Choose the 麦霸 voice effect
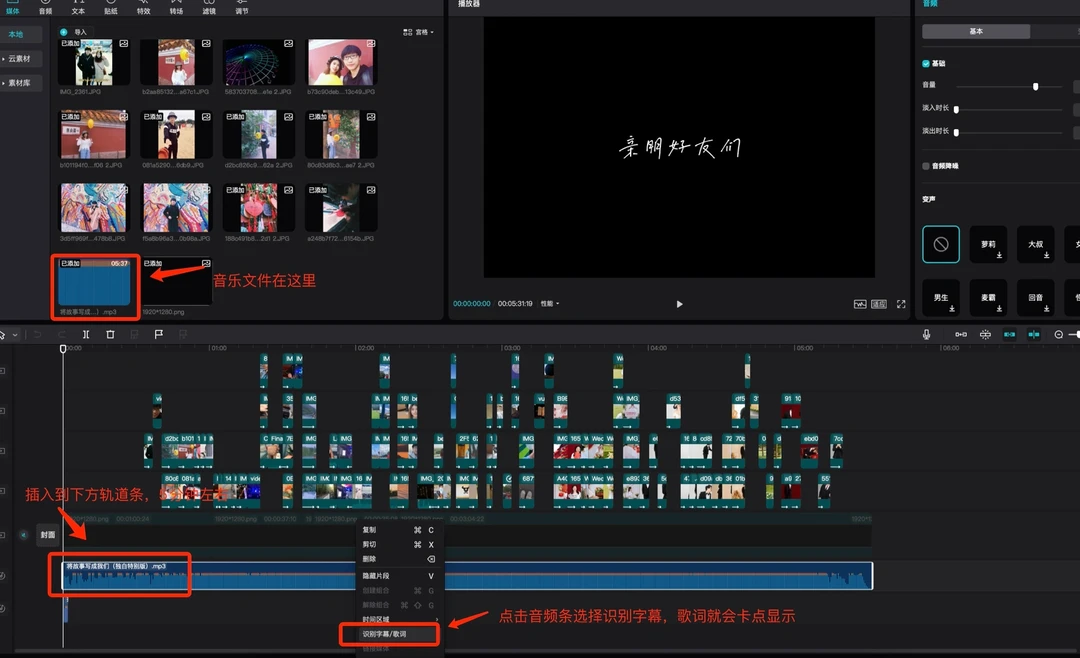 988,298
